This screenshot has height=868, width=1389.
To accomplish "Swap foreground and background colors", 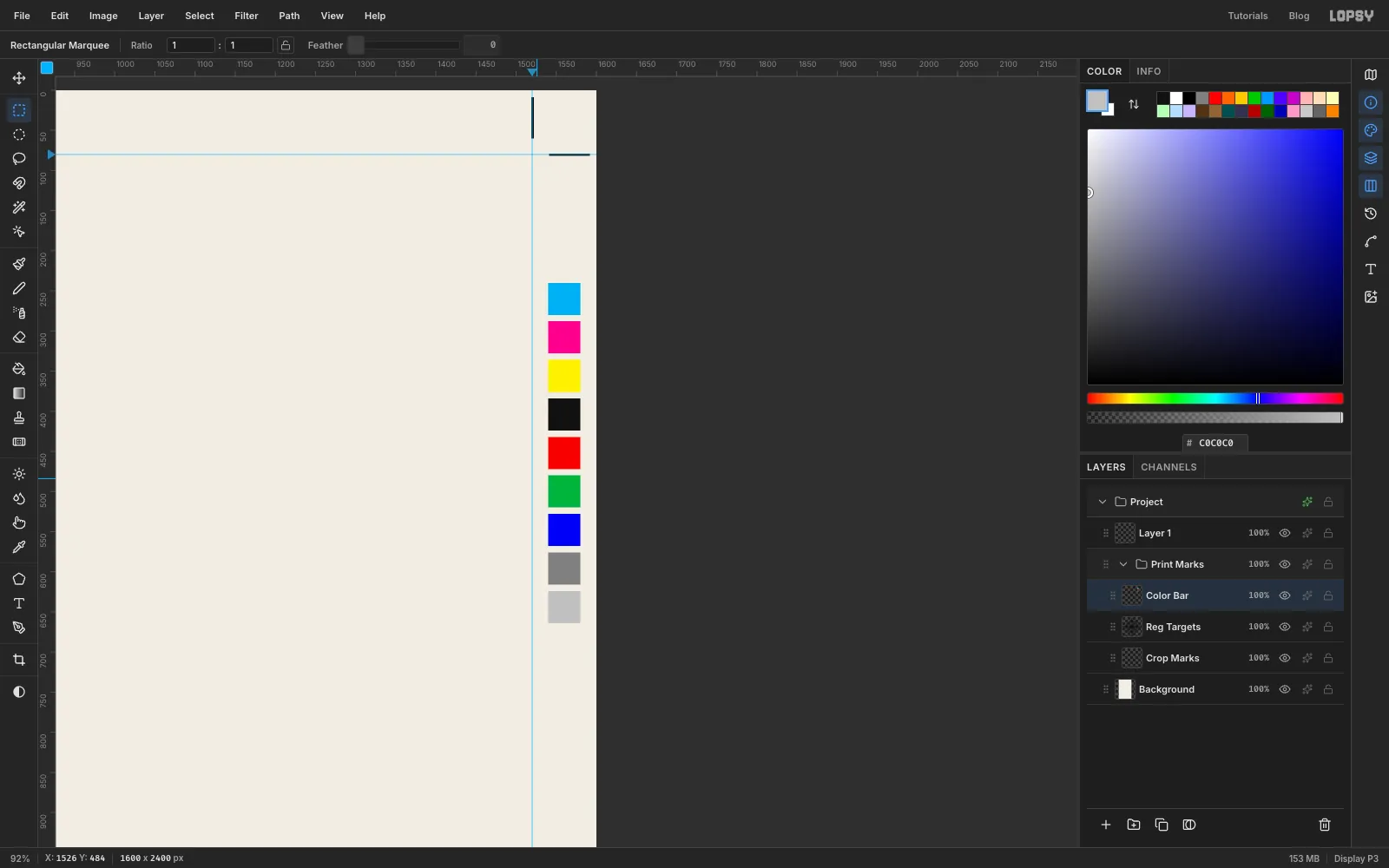I will point(1134,104).
